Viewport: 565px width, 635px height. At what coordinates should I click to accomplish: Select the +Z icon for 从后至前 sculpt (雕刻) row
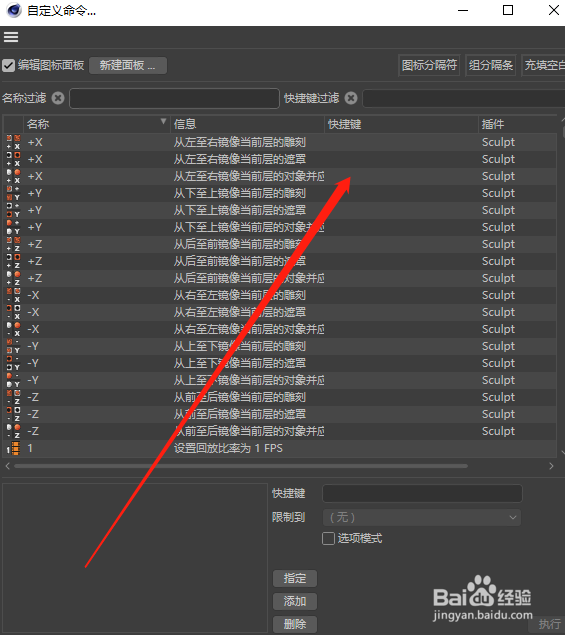tap(13, 244)
